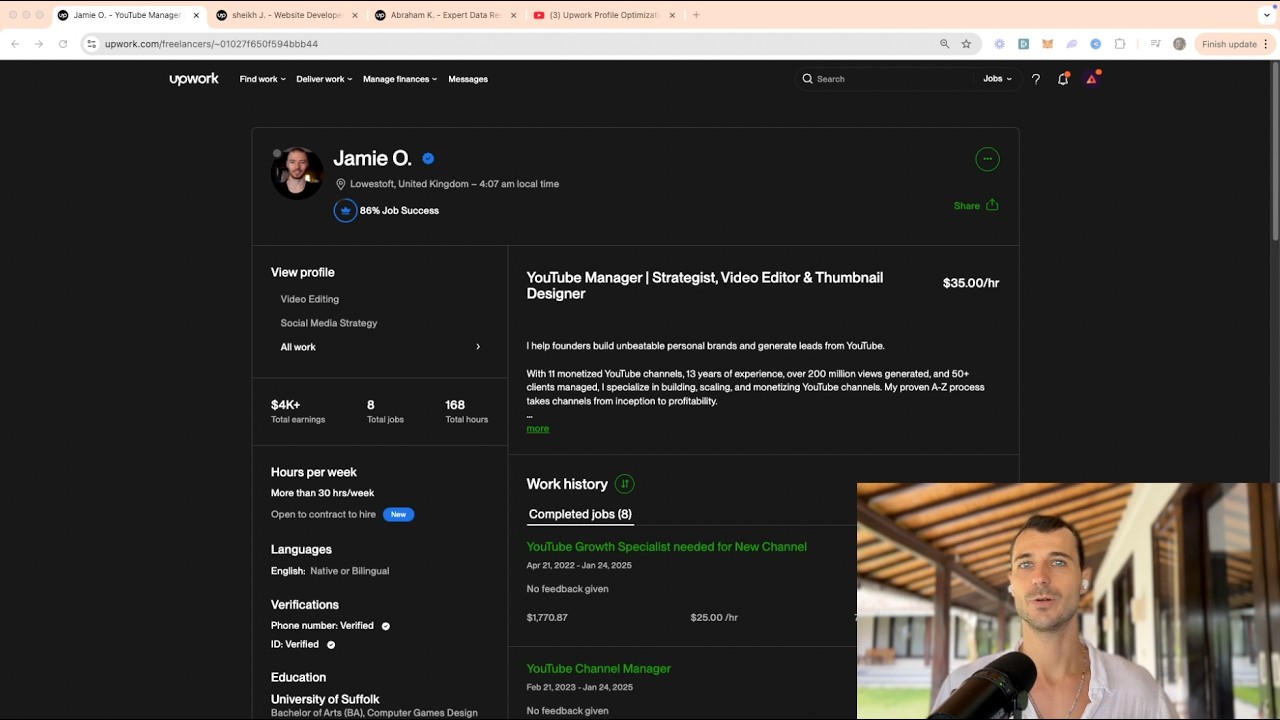
Task: Open the Chrome three-dots menu
Action: [1266, 44]
